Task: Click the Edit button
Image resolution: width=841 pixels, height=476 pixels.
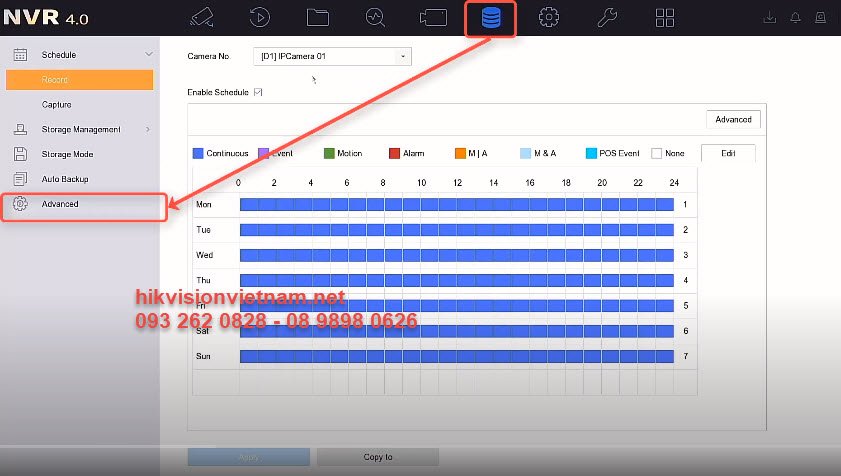Action: [x=728, y=153]
